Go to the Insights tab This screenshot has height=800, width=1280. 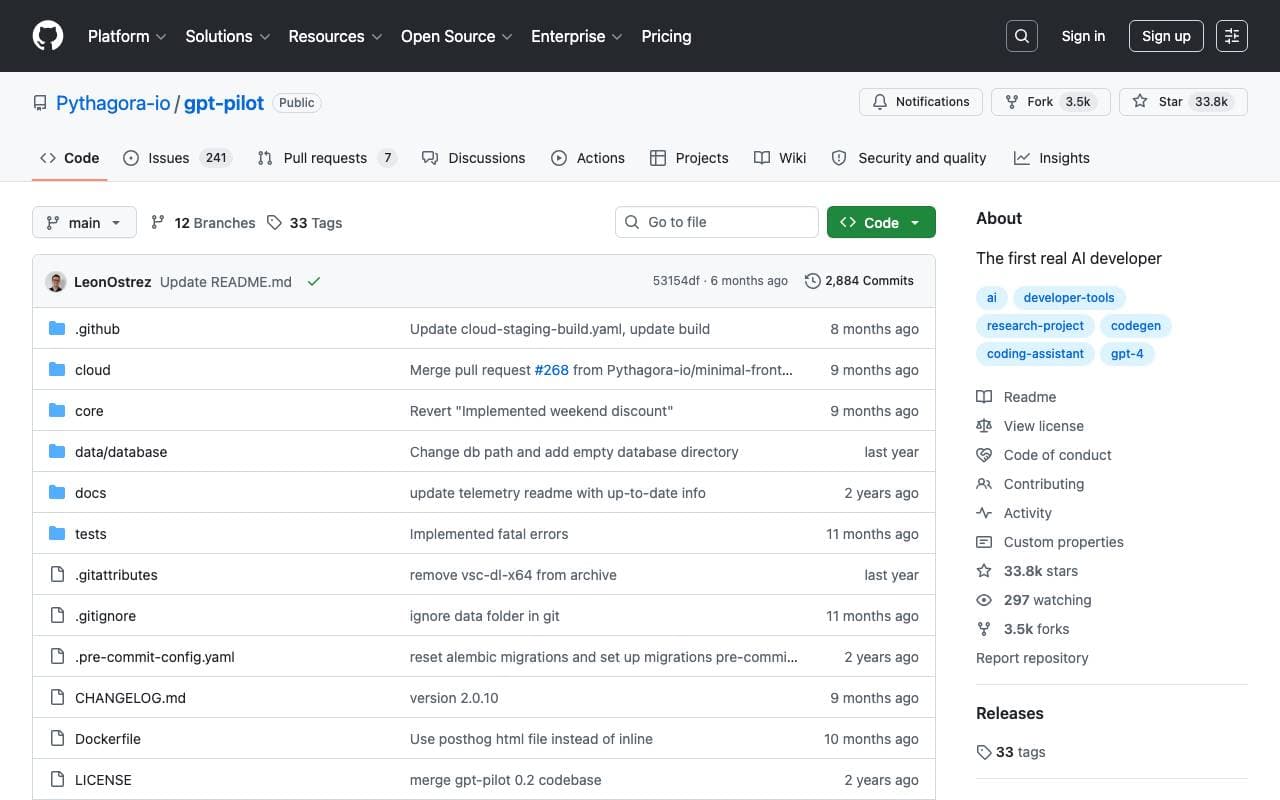pos(1051,158)
